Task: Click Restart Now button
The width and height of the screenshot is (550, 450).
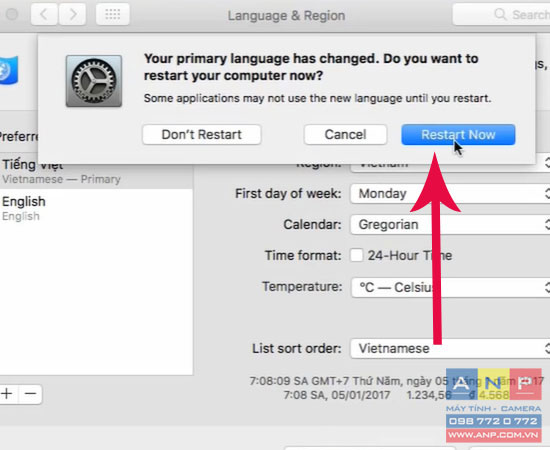Action: [458, 135]
